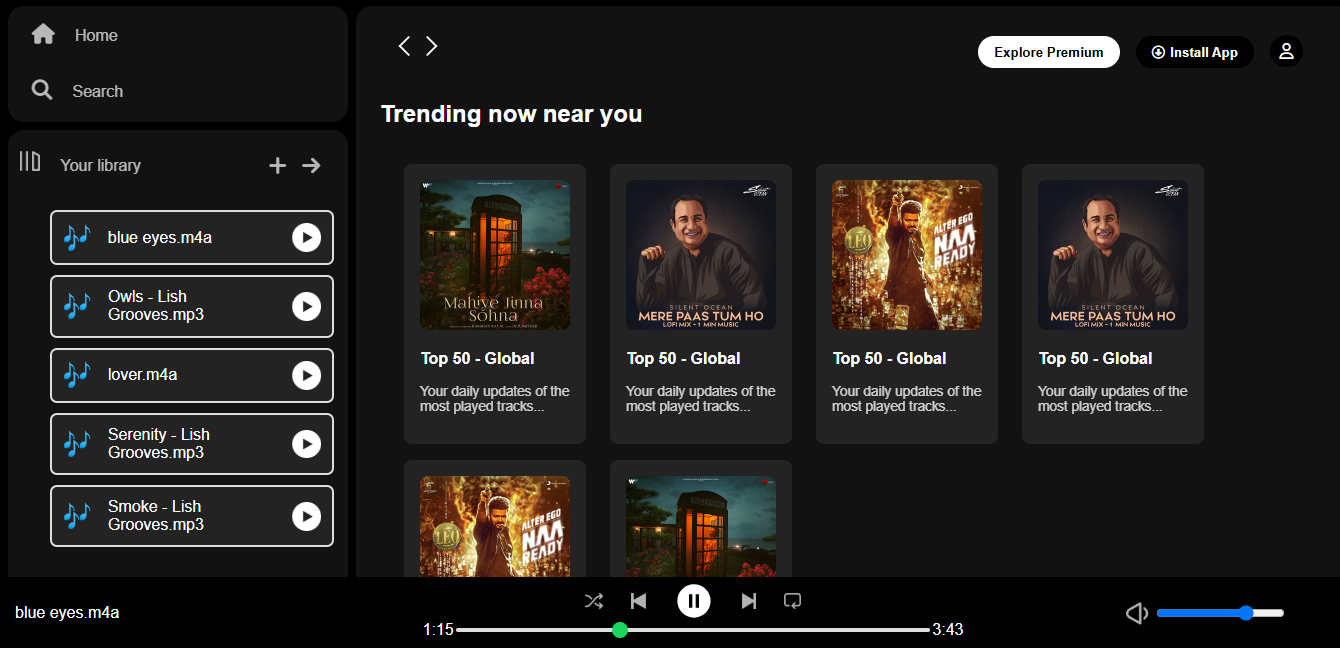
Task: Toggle repeat mode
Action: coord(793,601)
